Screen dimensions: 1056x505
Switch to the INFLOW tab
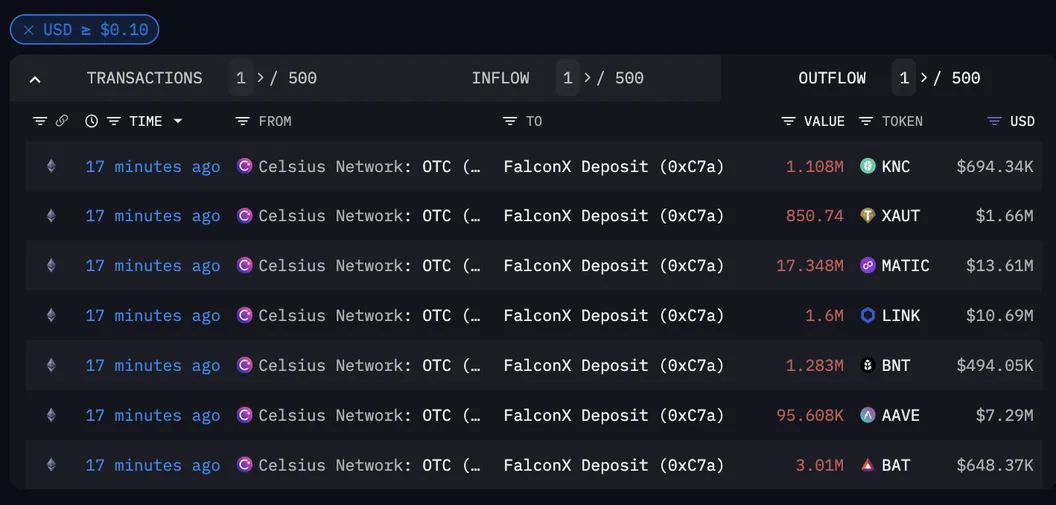(500, 78)
